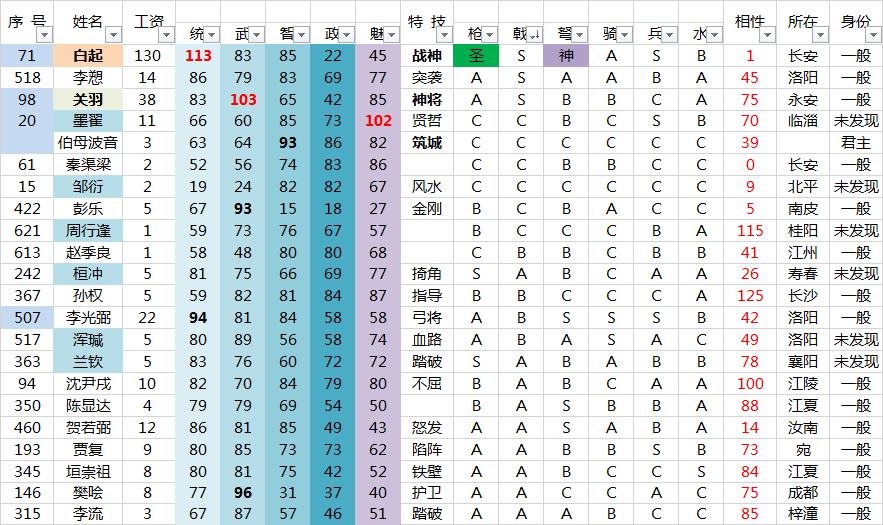Select the 铁壁 special skill cell
This screenshot has height=525, width=883.
pyautogui.click(x=427, y=471)
